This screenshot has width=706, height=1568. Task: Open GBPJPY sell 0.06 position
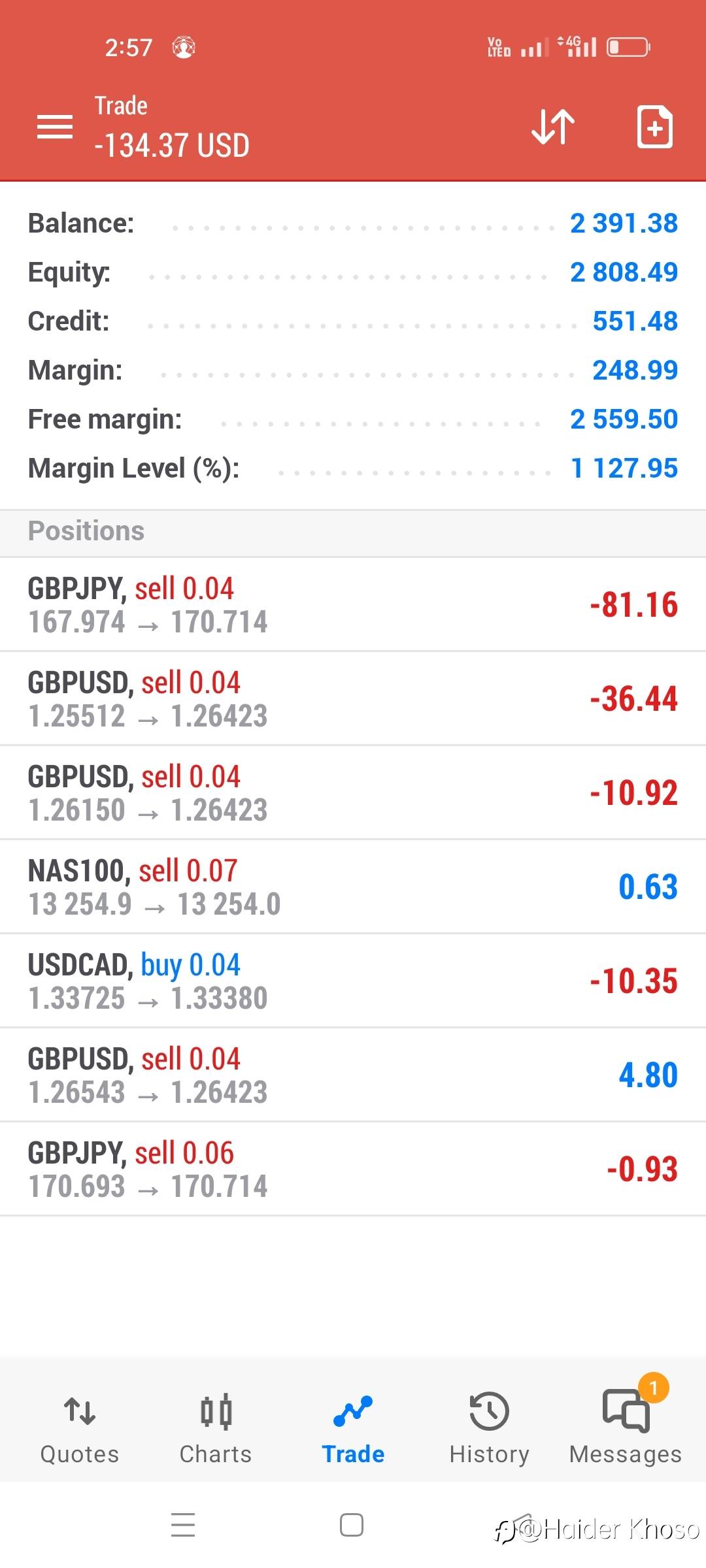pos(353,1169)
